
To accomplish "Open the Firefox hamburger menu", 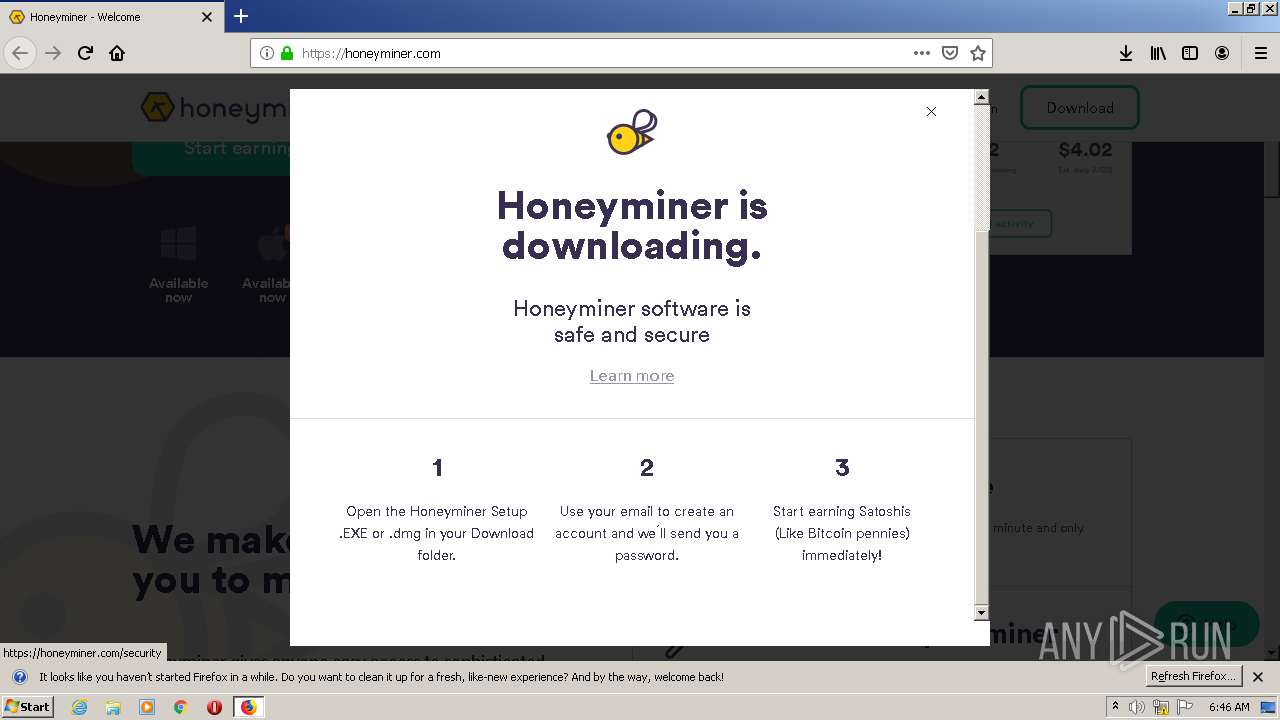I will coord(1260,53).
